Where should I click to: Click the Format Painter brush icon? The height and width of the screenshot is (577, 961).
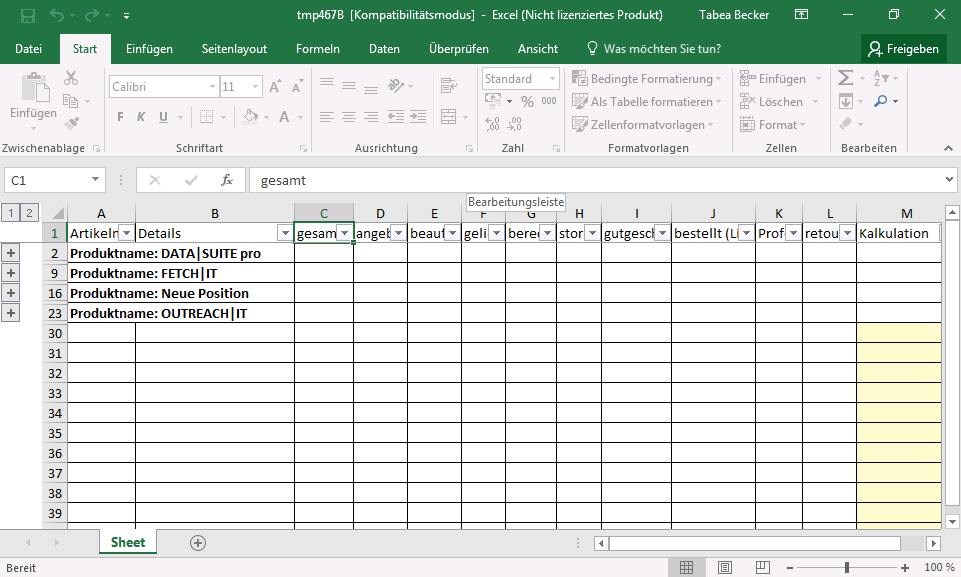(x=71, y=124)
